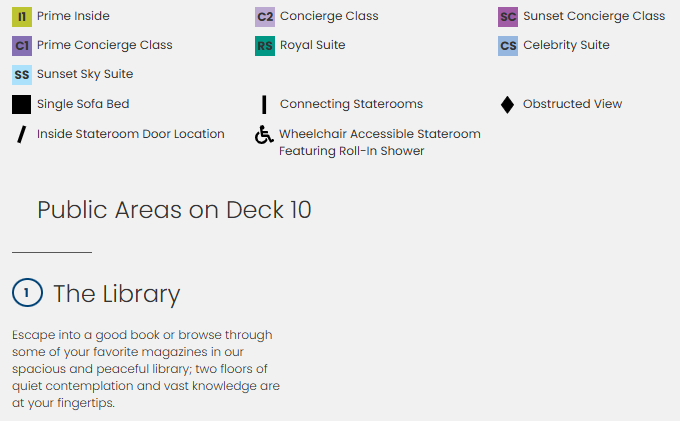Click the wheelchair accessible stateroom icon
The image size is (680, 421).
point(264,135)
